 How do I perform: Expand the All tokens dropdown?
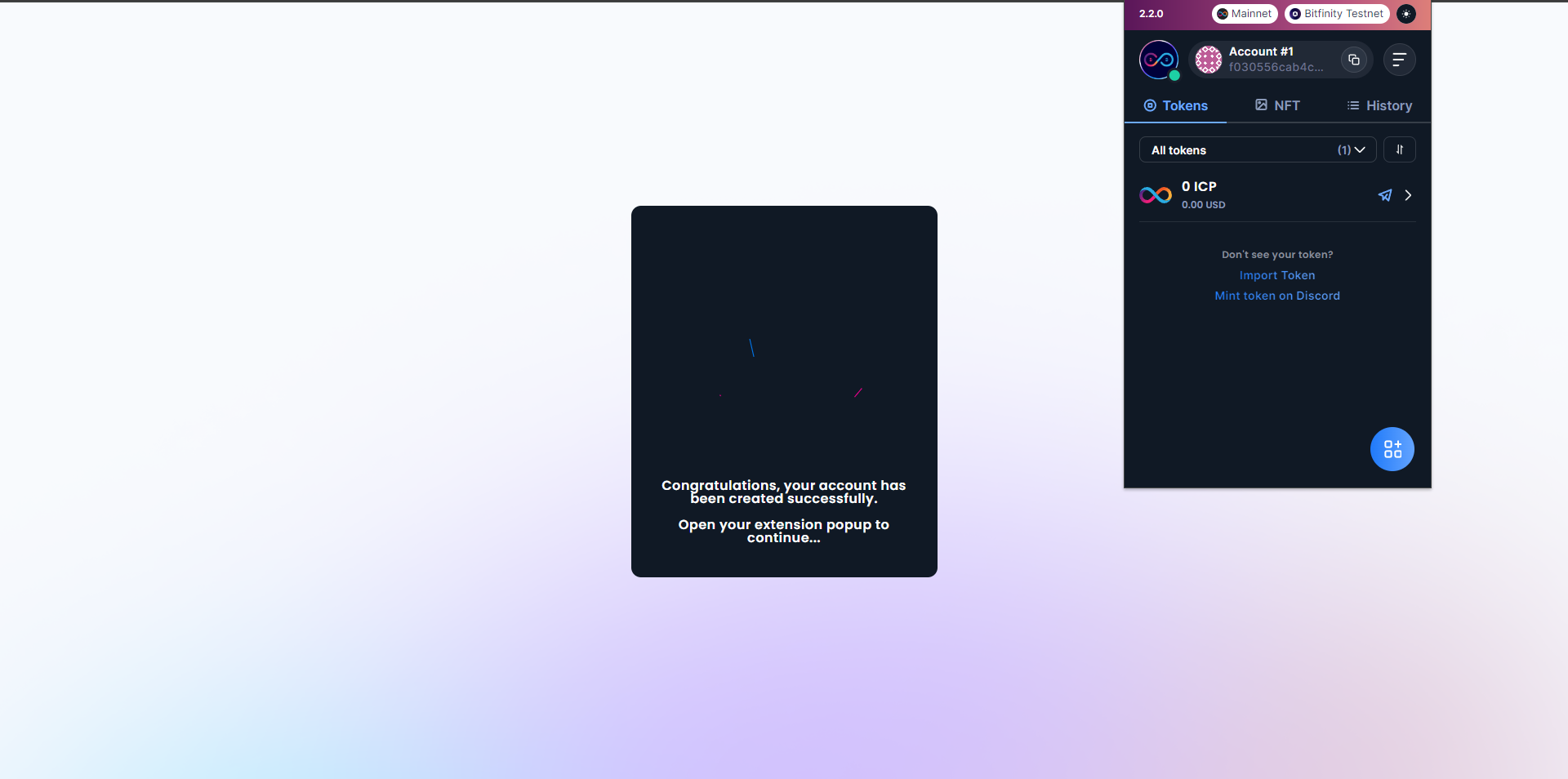pos(1257,150)
